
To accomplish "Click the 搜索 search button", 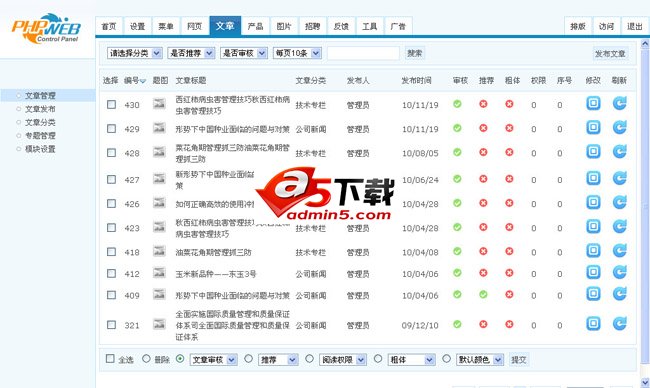I will click(415, 53).
